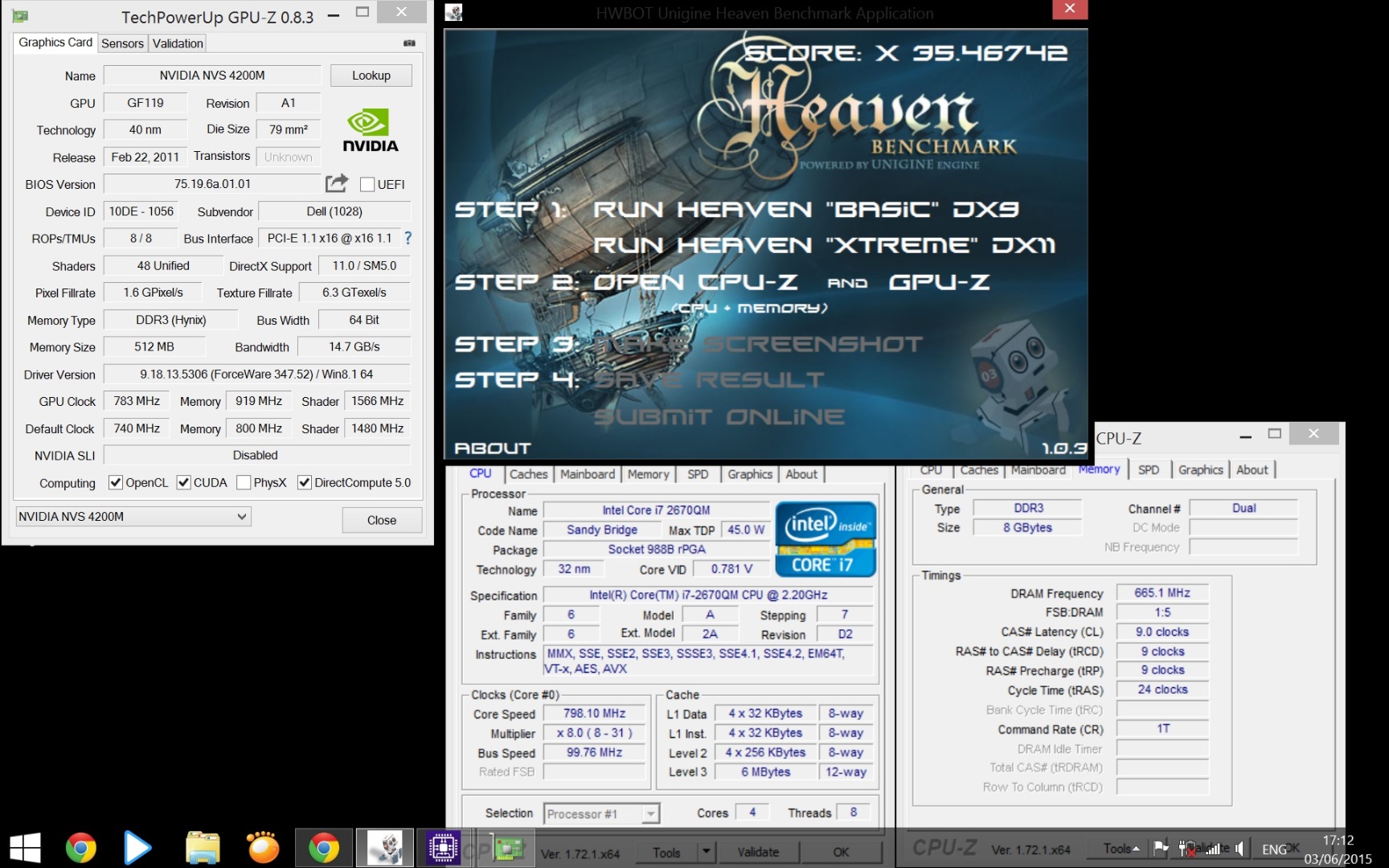Image resolution: width=1389 pixels, height=868 pixels.
Task: Click the Tools button in CPU-Z processor window
Action: pos(666,852)
